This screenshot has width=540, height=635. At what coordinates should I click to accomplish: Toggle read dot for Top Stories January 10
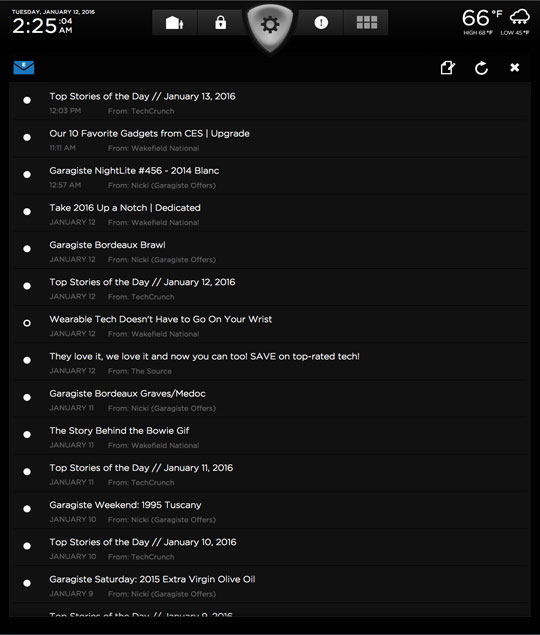coord(27,546)
